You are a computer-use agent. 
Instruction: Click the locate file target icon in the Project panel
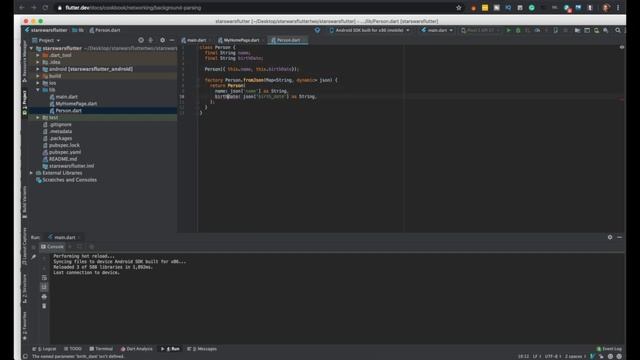tap(141, 40)
